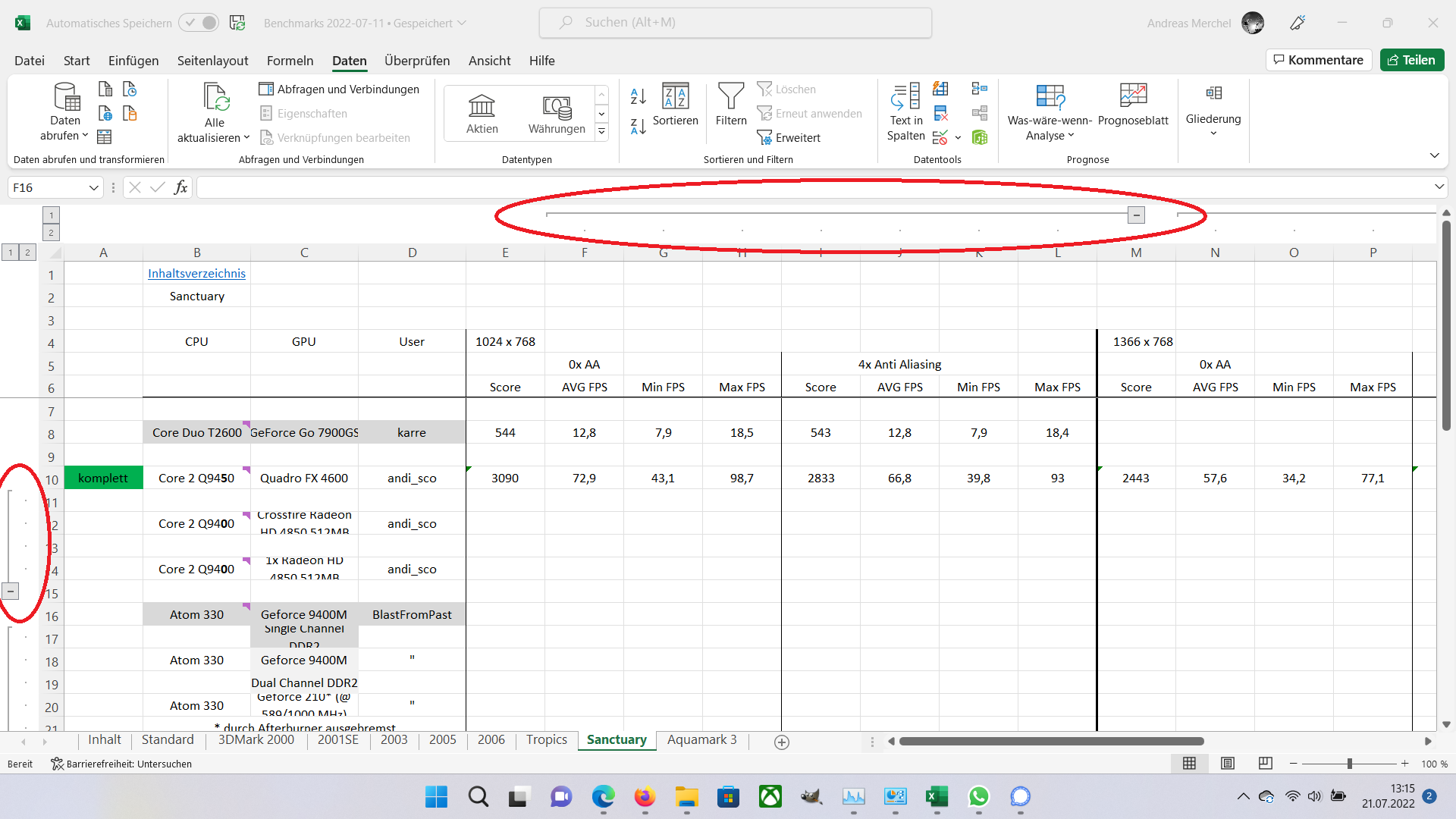Open the name box dropdown
This screenshot has height=819, width=1456.
(93, 187)
